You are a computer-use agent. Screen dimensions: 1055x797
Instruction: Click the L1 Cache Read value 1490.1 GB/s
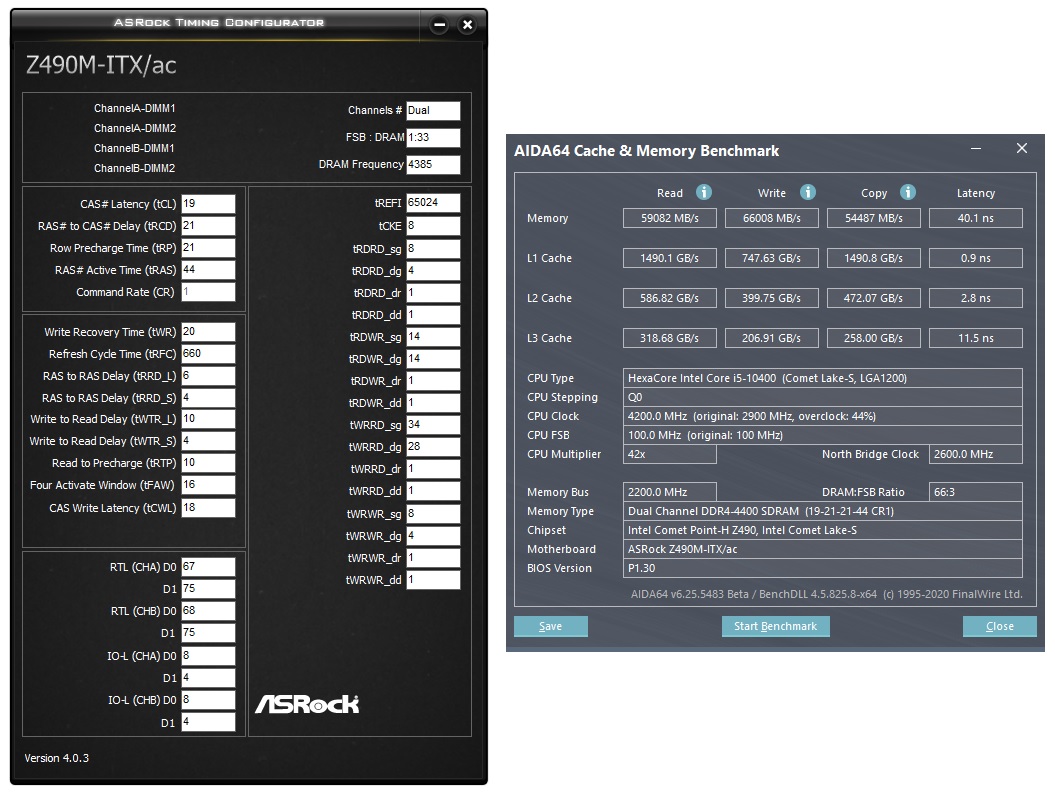(x=669, y=258)
